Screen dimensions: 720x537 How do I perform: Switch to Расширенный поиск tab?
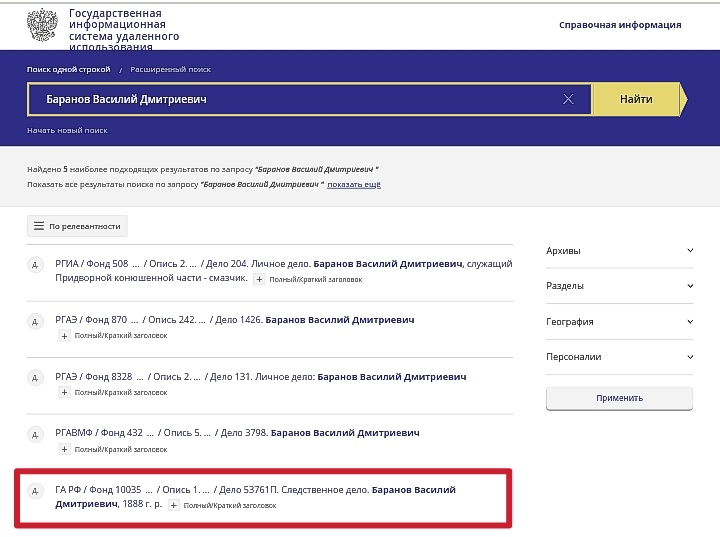tap(170, 69)
